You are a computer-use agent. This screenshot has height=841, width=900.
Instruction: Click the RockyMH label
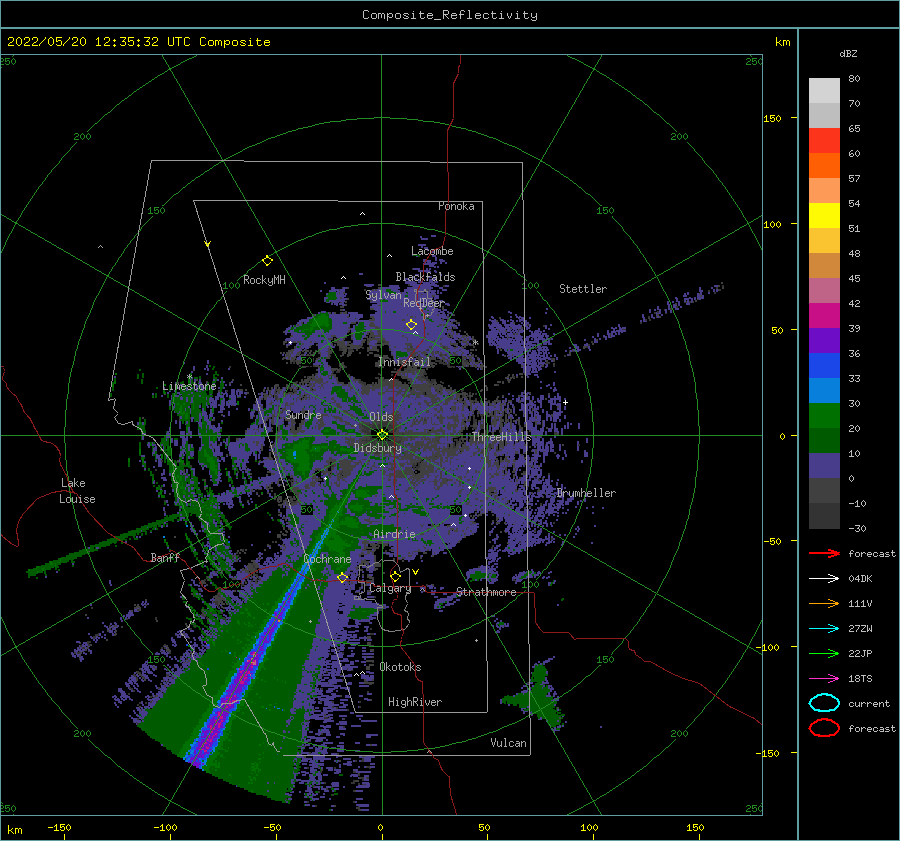coord(264,280)
